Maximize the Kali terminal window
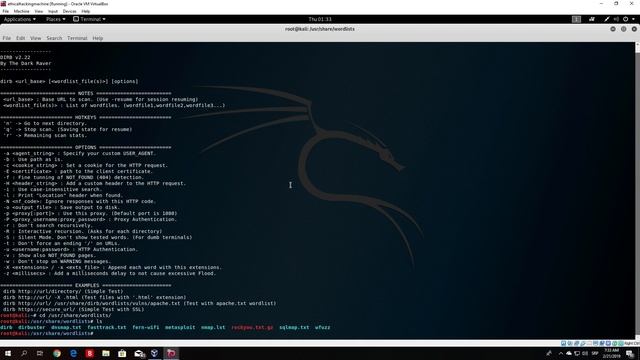The image size is (640, 360). (623, 29)
